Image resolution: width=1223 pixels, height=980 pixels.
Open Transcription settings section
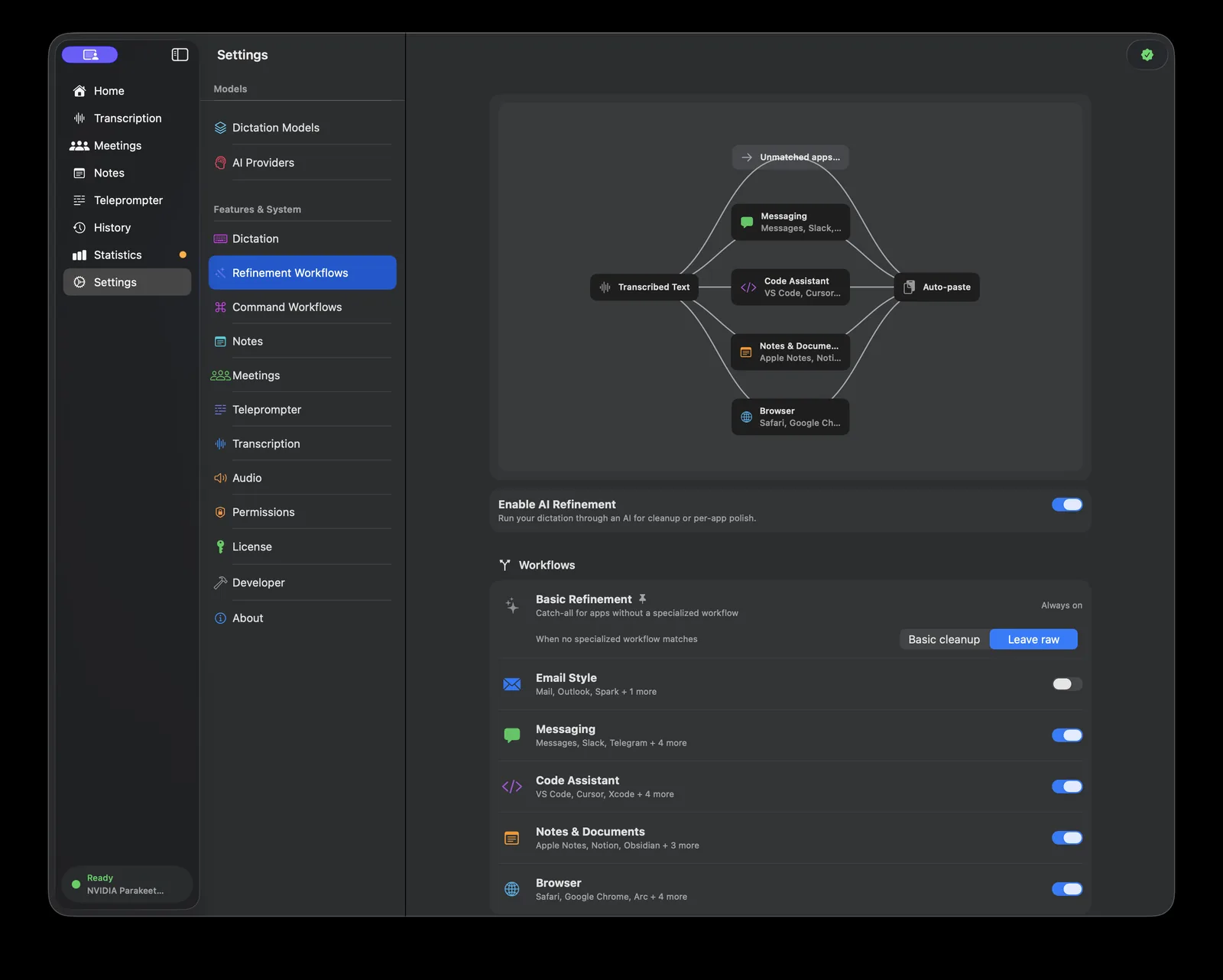(302, 443)
